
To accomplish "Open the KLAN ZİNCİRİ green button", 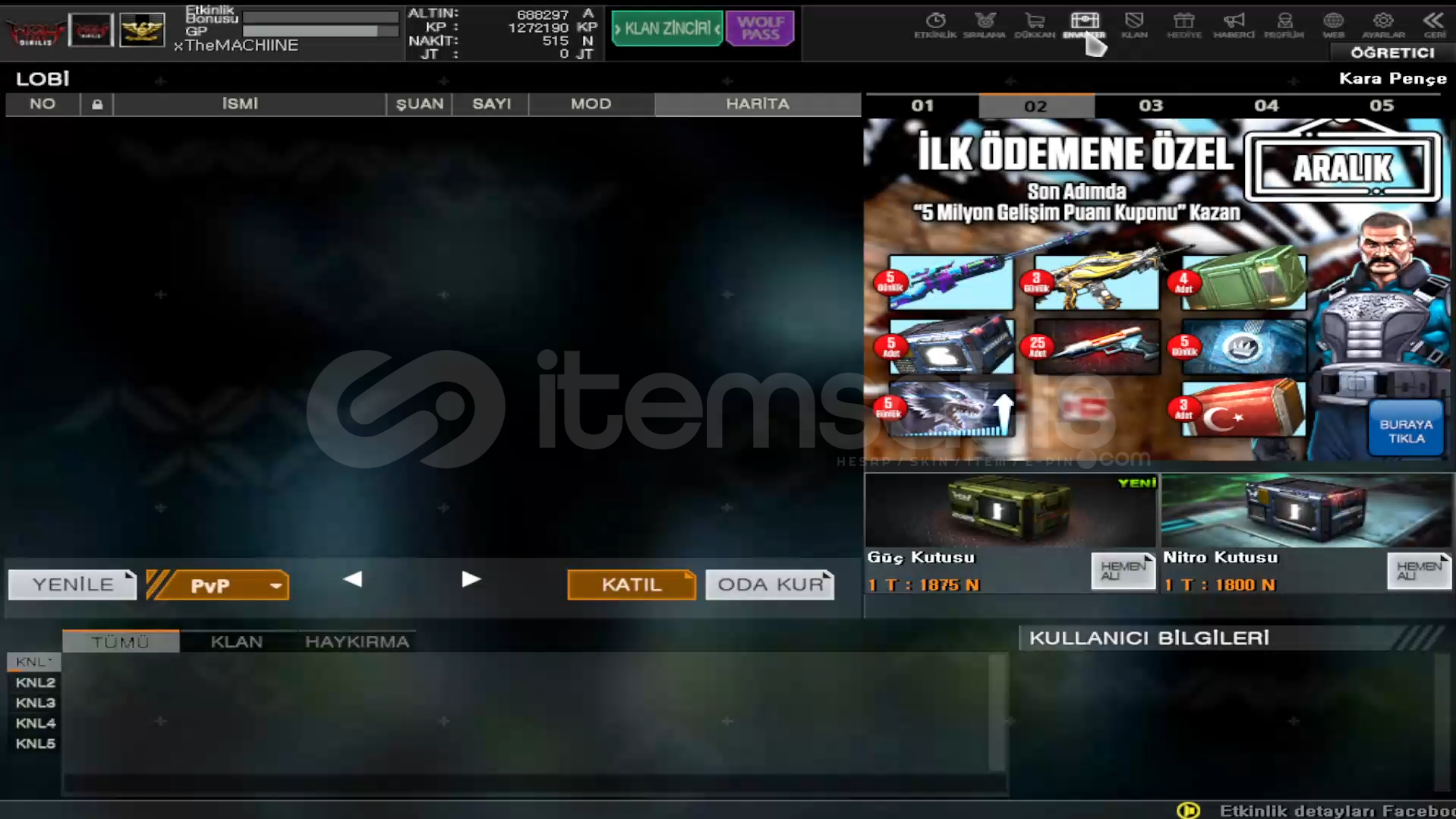I will pyautogui.click(x=667, y=29).
